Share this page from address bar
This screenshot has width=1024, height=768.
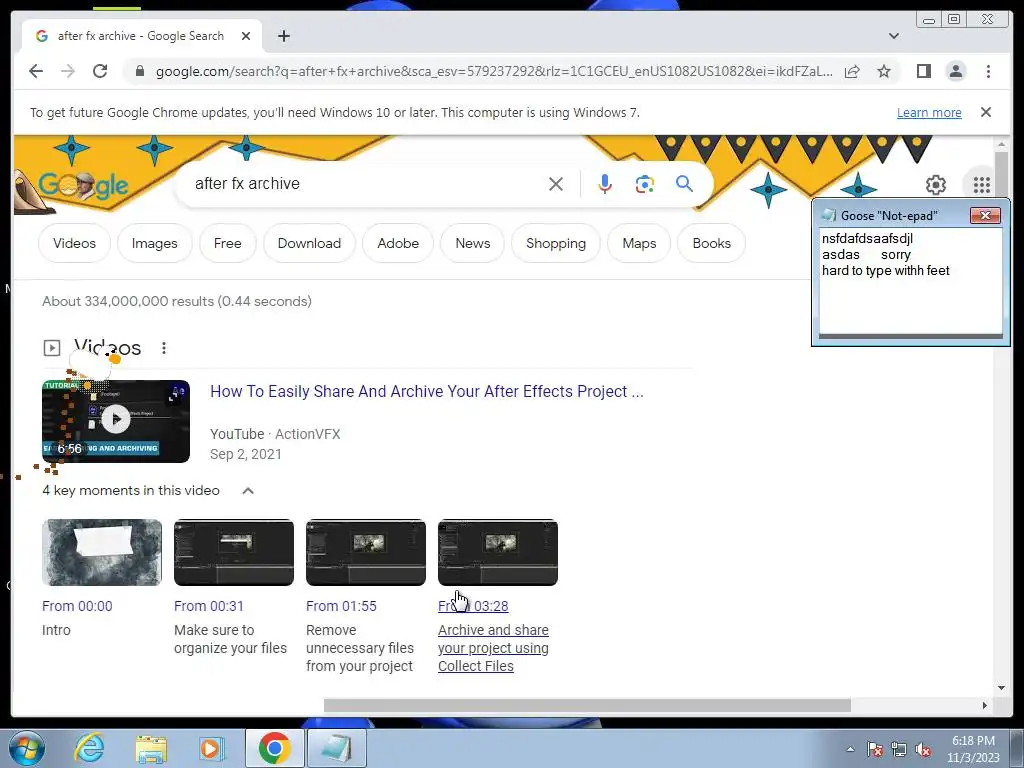pyautogui.click(x=852, y=71)
